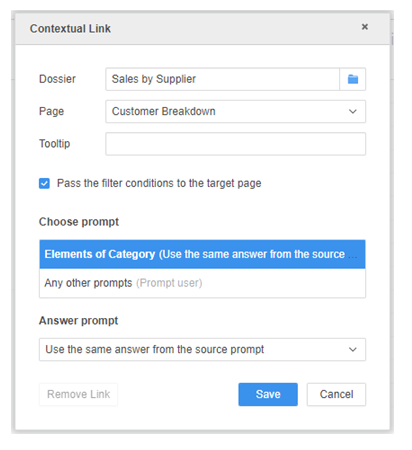The width and height of the screenshot is (412, 450).
Task: Click the Pass the filter conditions label
Action: pos(159,183)
